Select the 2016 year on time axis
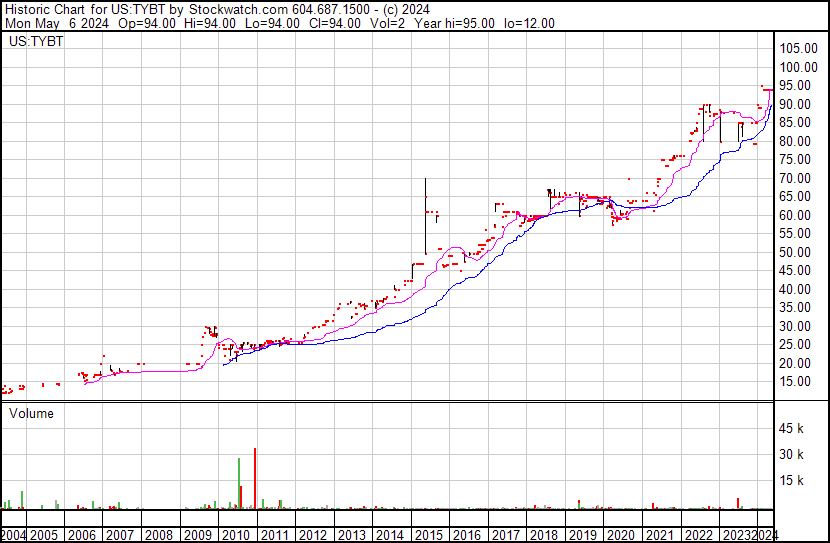This screenshot has width=830, height=543. coord(467,535)
